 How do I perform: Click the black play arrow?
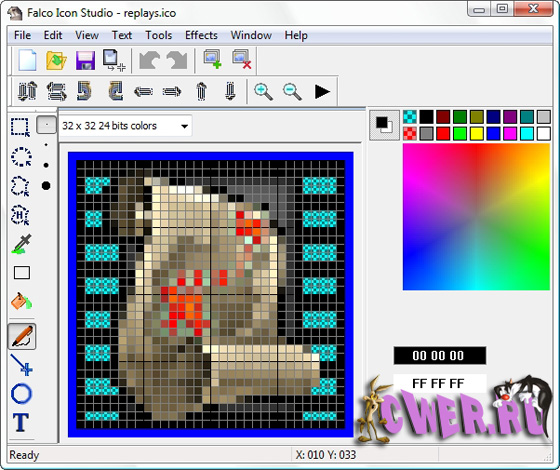[322, 91]
